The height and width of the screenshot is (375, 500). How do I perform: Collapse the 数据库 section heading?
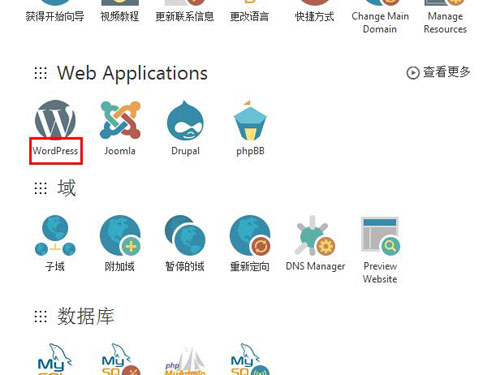click(x=86, y=316)
